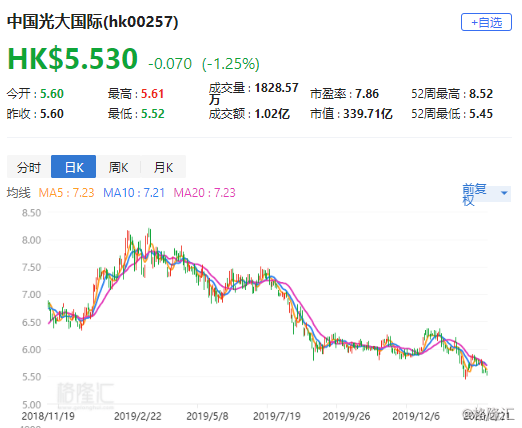The width and height of the screenshot is (522, 428).
Task: Click the 8.50 y-axis label
Action: tap(31, 213)
